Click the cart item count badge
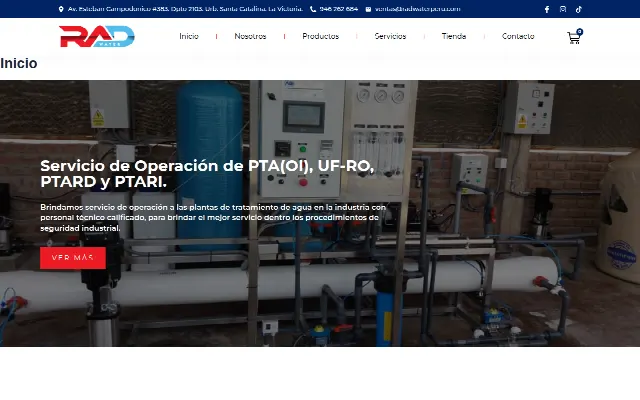The image size is (640, 400). point(580,31)
